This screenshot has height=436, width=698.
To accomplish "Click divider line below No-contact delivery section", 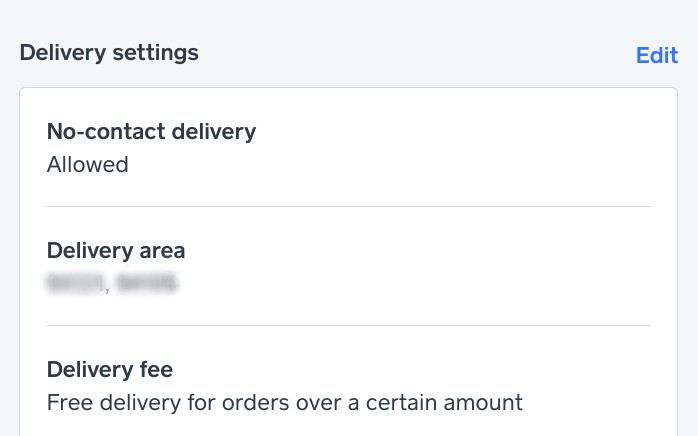I will tap(348, 206).
